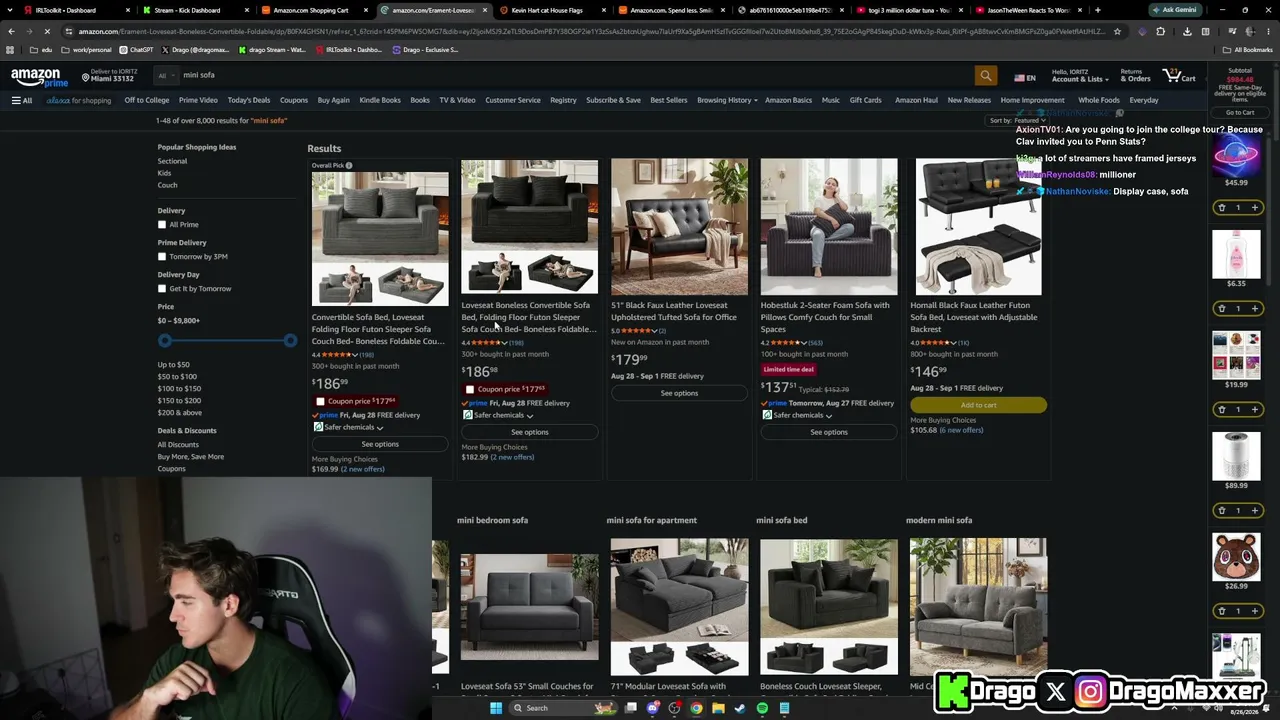1280x720 pixels.
Task: See options for the Hobestluk 2-Seater sofa
Action: [x=829, y=432]
